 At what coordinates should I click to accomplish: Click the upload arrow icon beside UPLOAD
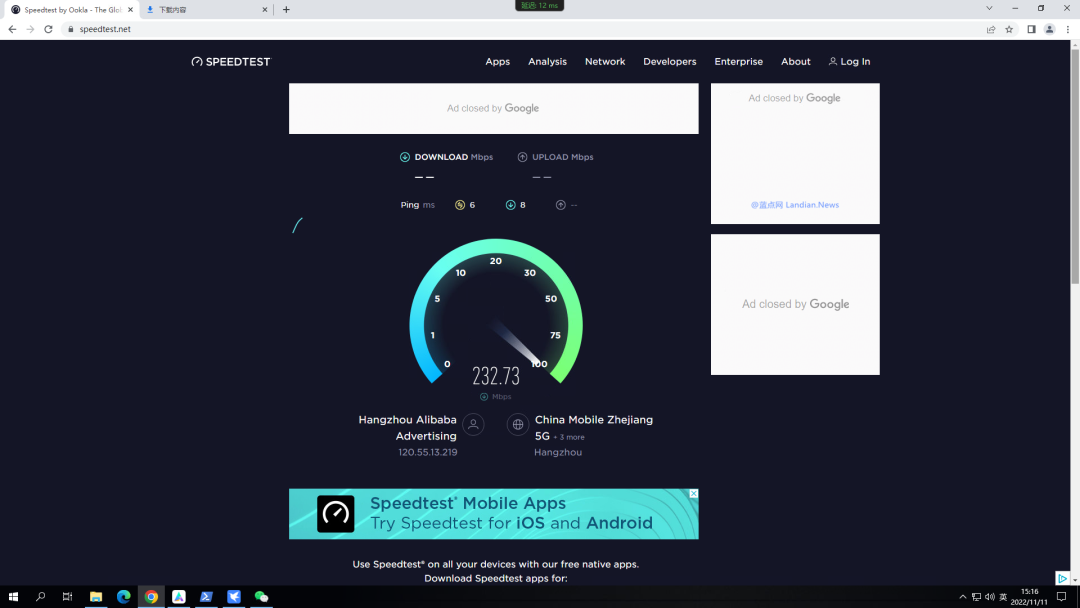pos(522,157)
